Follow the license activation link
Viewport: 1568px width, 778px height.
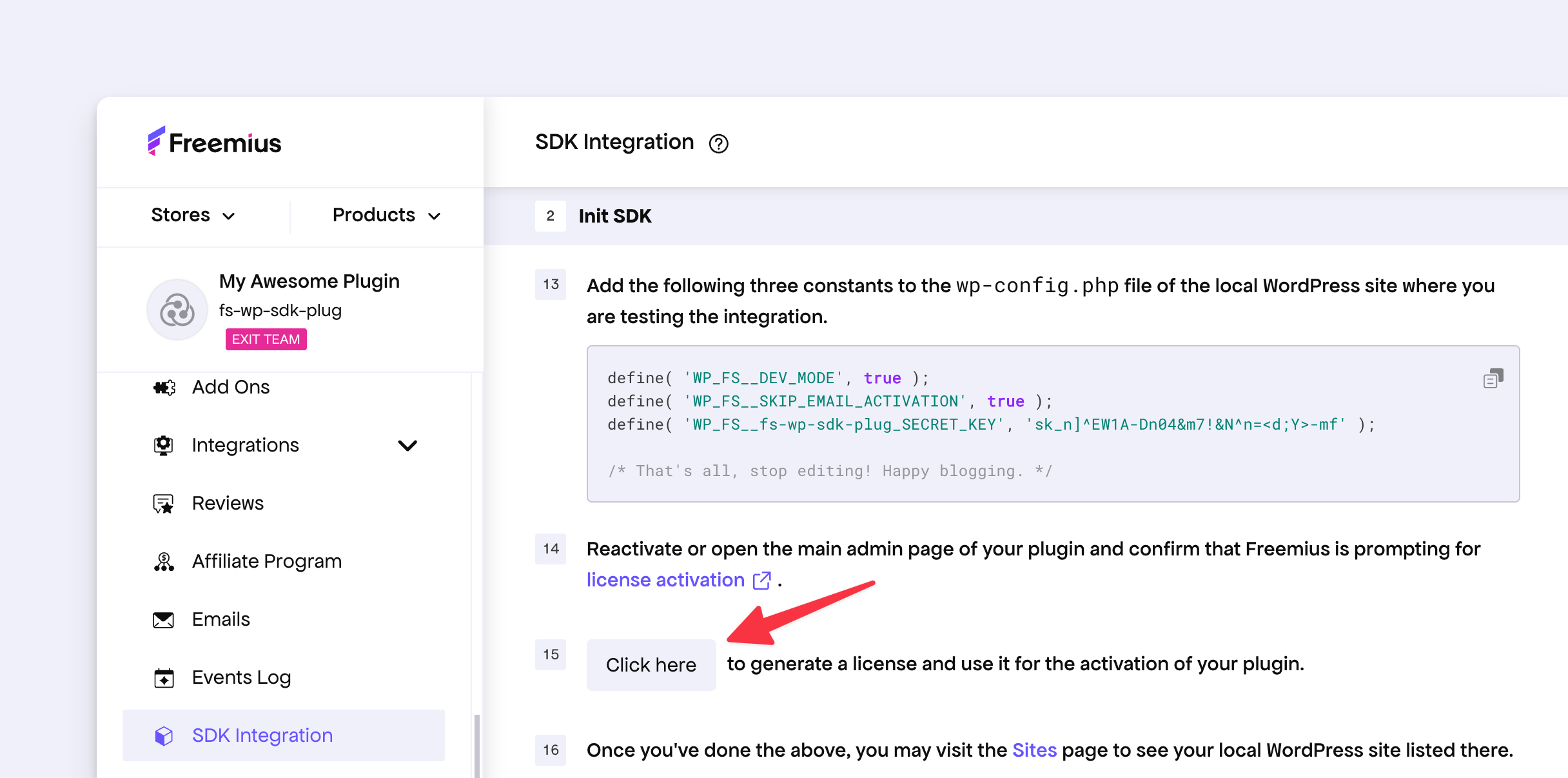point(665,580)
